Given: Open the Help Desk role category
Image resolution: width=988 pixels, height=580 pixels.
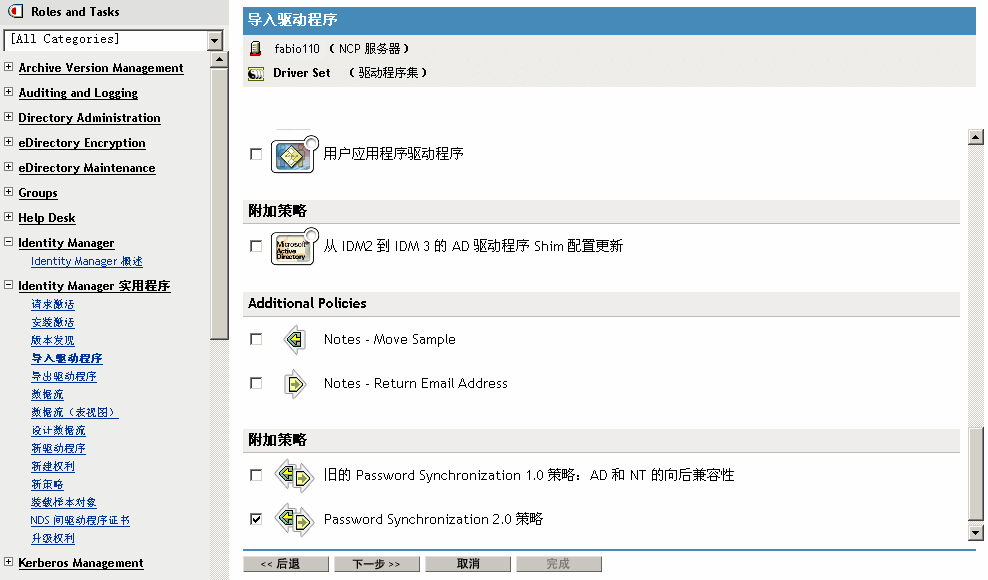Looking at the screenshot, I should pos(47,218).
